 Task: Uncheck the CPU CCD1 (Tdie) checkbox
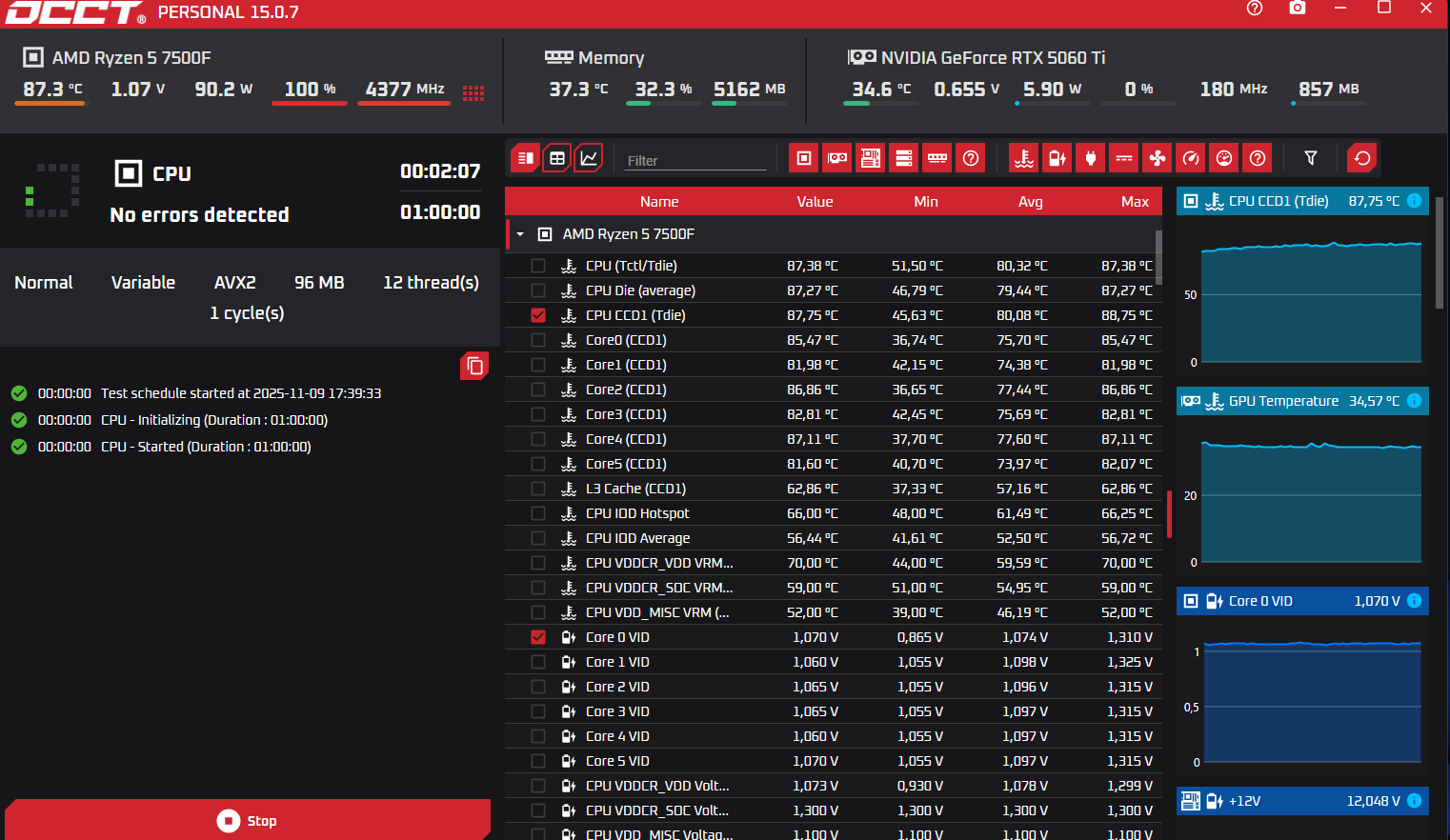538,315
